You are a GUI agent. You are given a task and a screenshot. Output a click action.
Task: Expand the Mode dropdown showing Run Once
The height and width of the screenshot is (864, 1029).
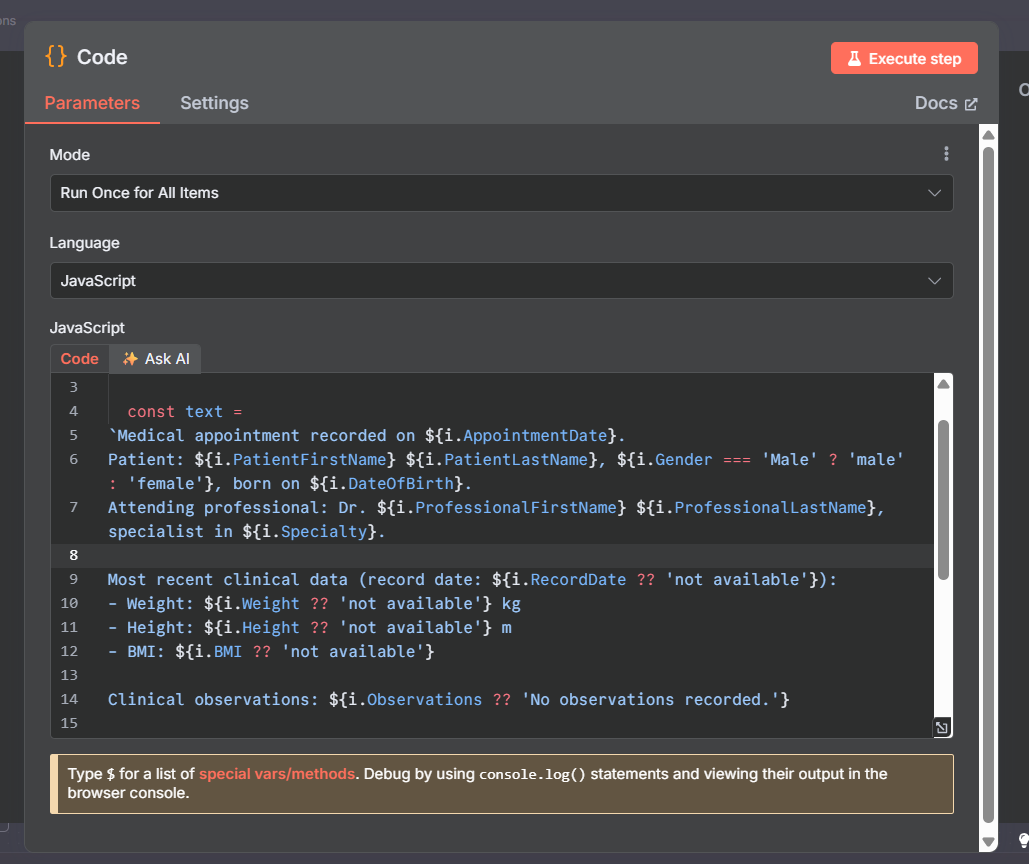click(x=501, y=193)
